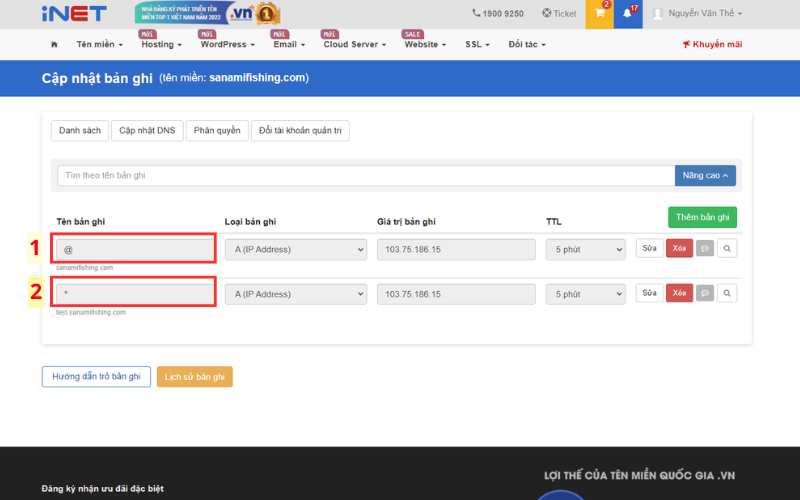Screen dimensions: 800x500
Task: Click the * record name field
Action: (x=135, y=294)
